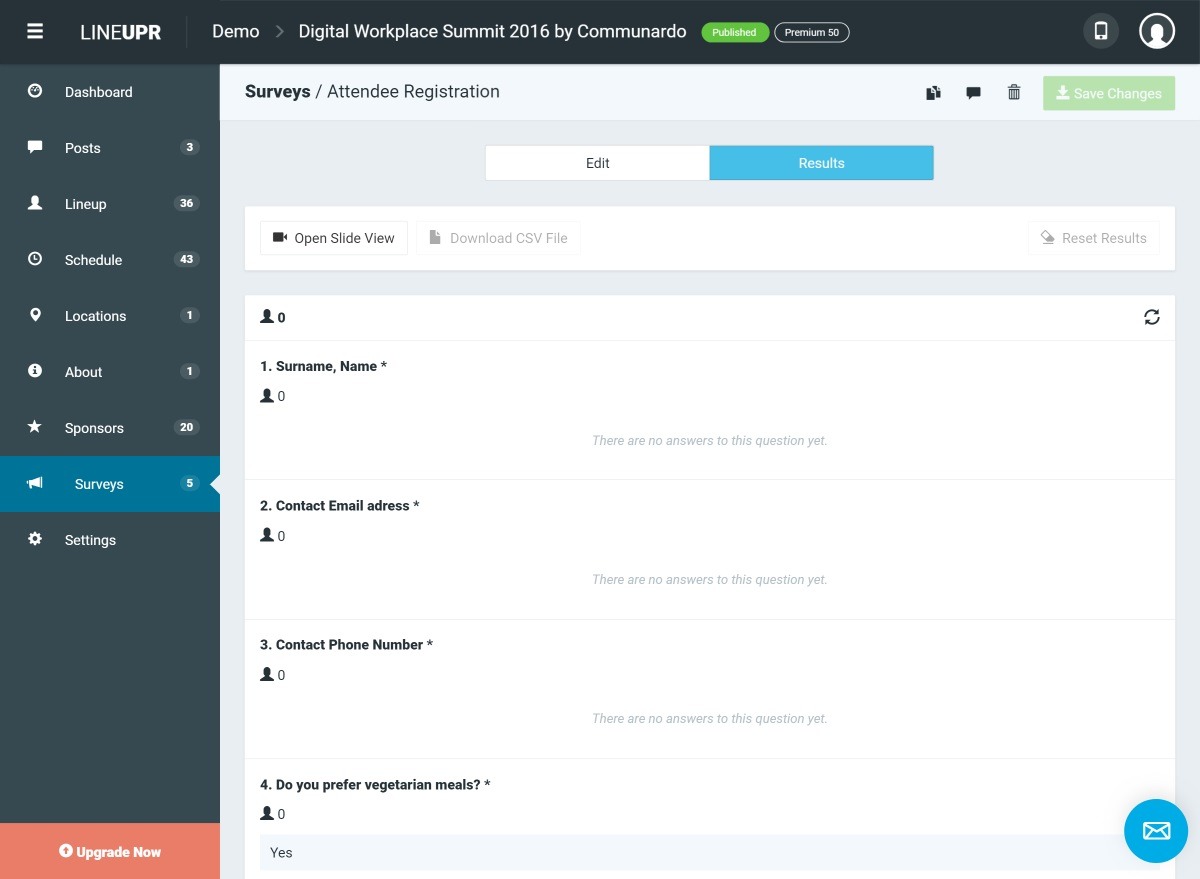This screenshot has width=1200, height=879.
Task: Refresh the survey results
Action: pyautogui.click(x=1151, y=317)
